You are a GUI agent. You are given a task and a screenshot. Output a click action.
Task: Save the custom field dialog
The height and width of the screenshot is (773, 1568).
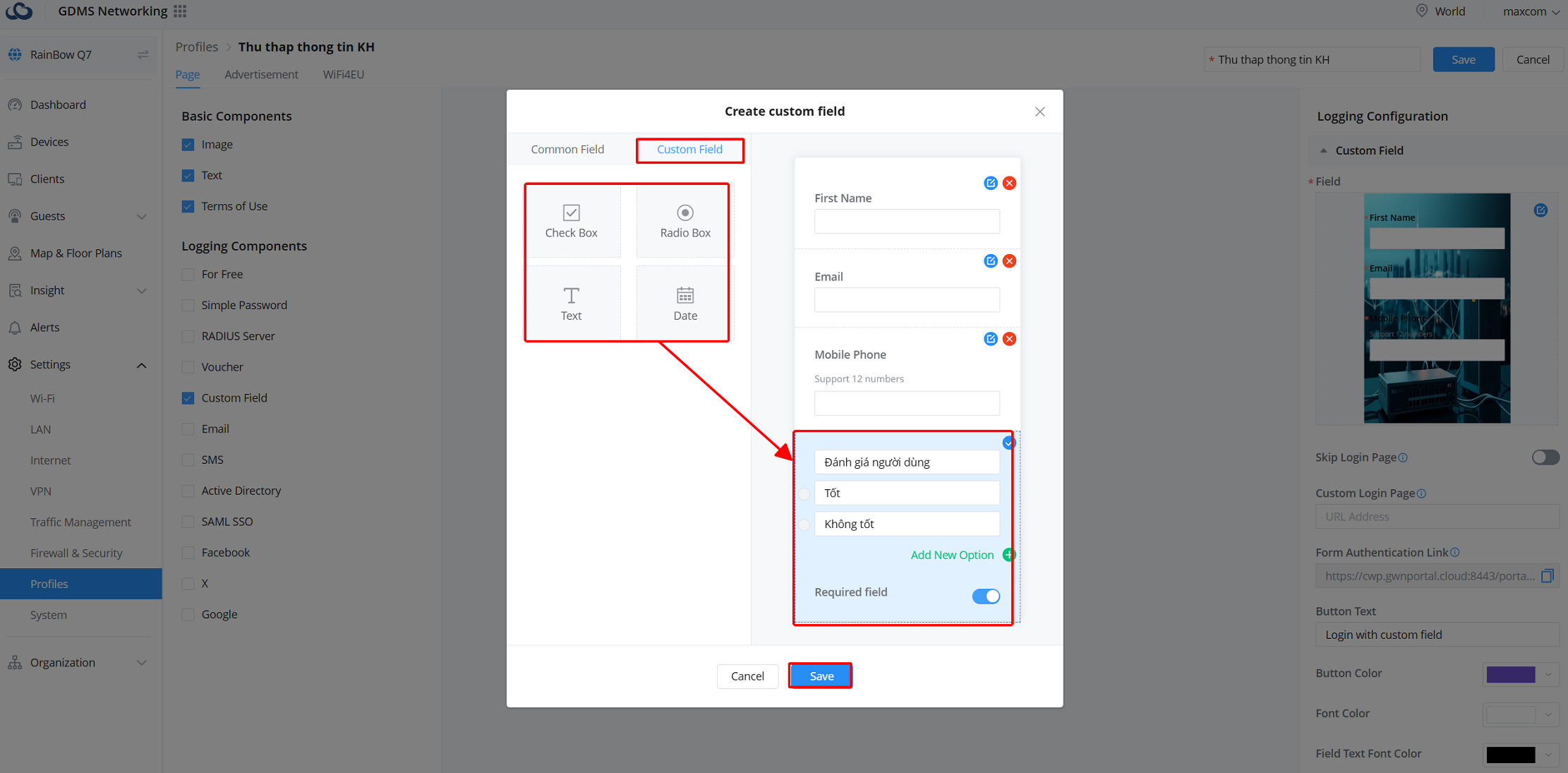coord(821,676)
